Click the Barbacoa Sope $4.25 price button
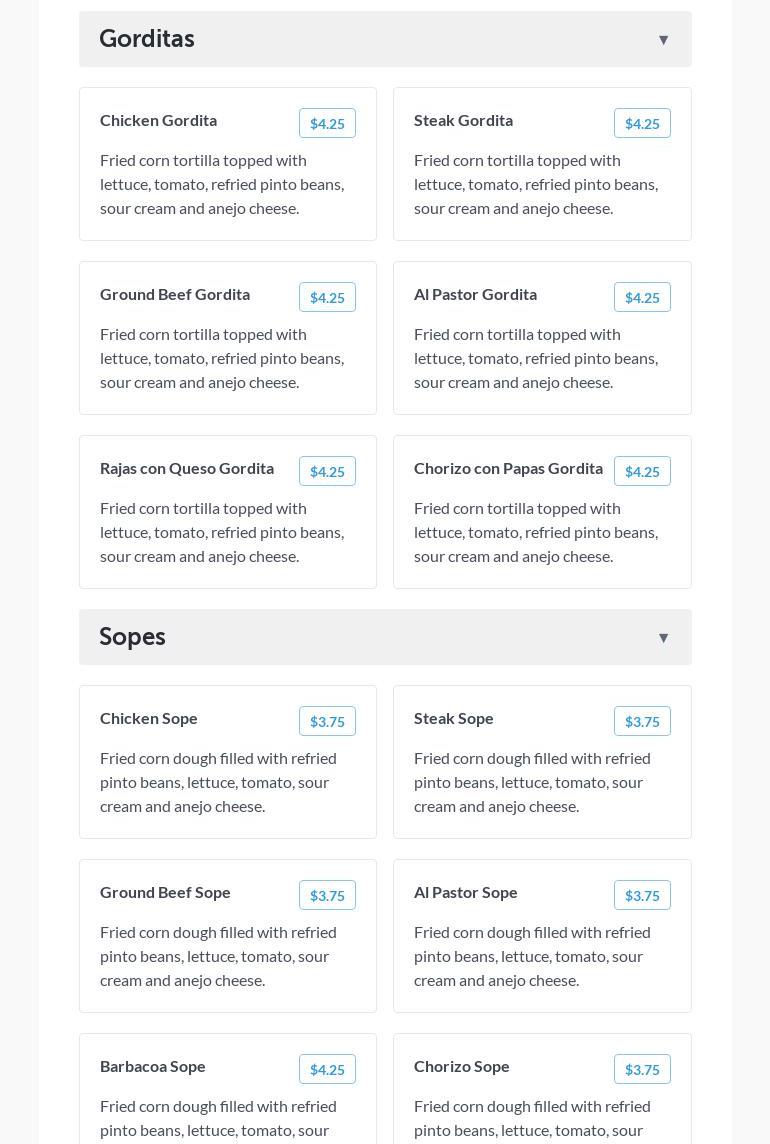770x1144 pixels. 327,1069
